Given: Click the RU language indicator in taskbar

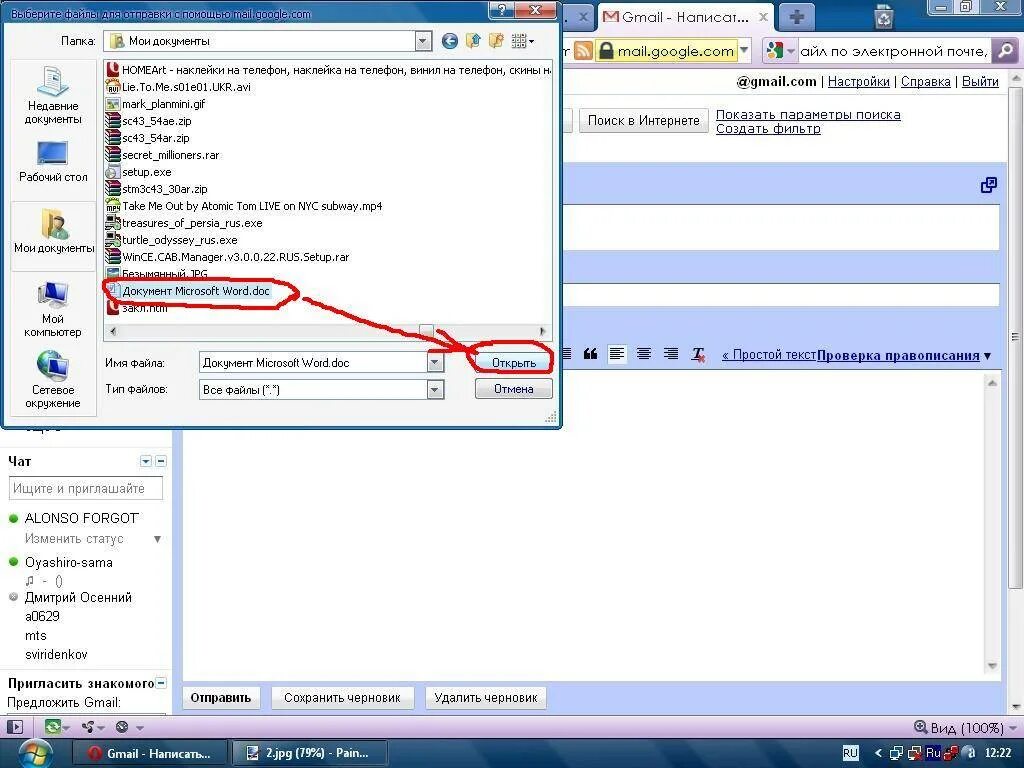Looking at the screenshot, I should 850,753.
